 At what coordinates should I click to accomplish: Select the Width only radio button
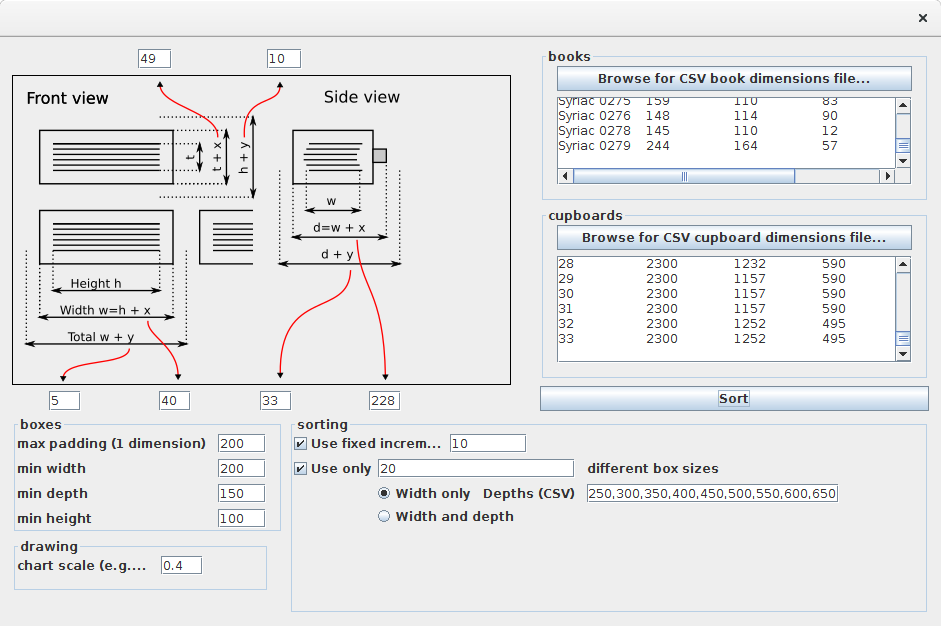tap(384, 494)
